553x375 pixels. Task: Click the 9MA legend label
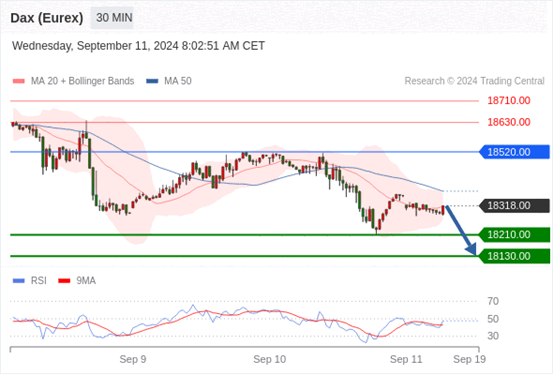86,281
